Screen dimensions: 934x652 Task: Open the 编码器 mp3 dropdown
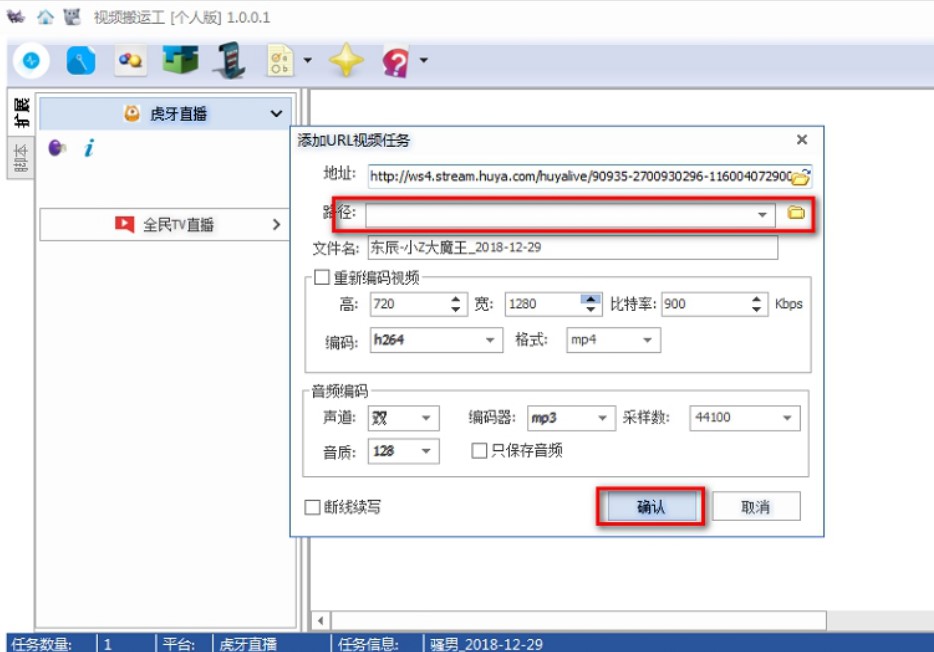point(570,418)
